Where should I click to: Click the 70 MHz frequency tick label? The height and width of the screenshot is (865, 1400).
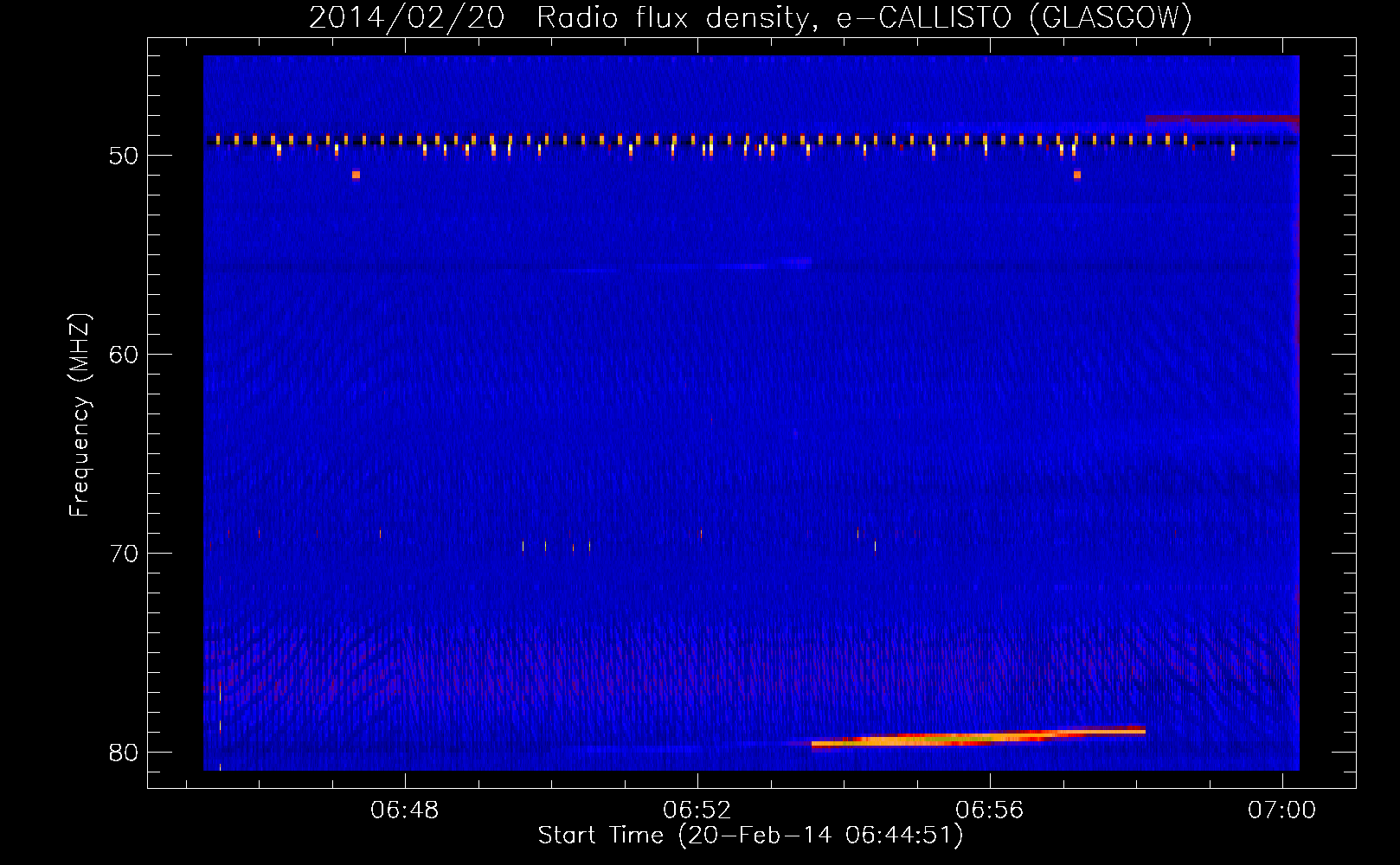coord(124,554)
